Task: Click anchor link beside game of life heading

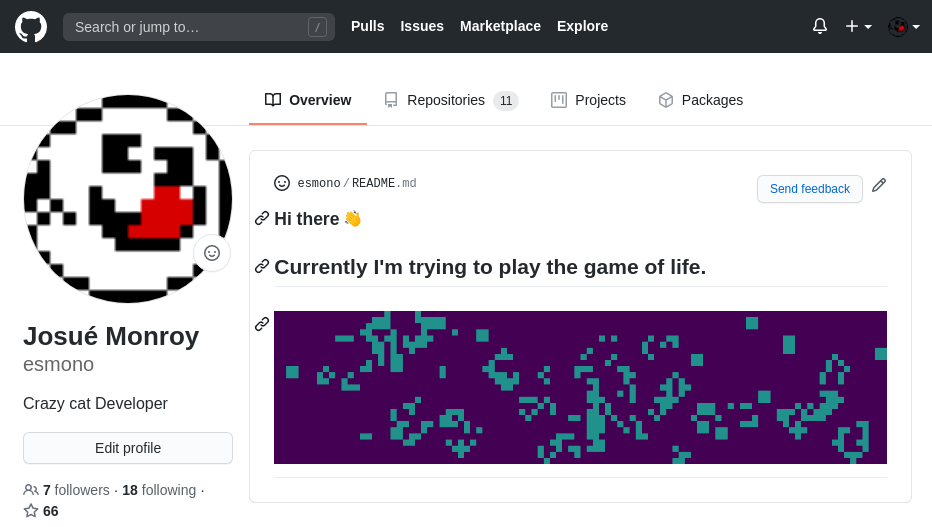Action: click(262, 266)
